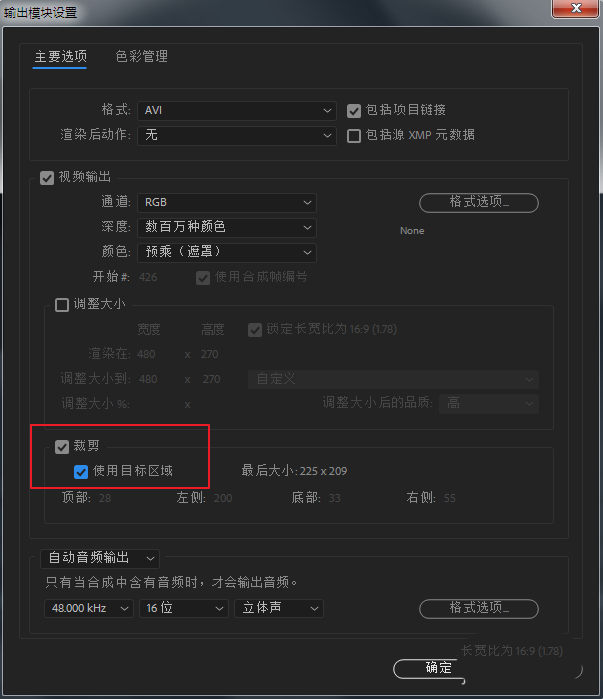The width and height of the screenshot is (603, 699).
Task: Toggle the 裁剪 checkbox
Action: click(62, 446)
